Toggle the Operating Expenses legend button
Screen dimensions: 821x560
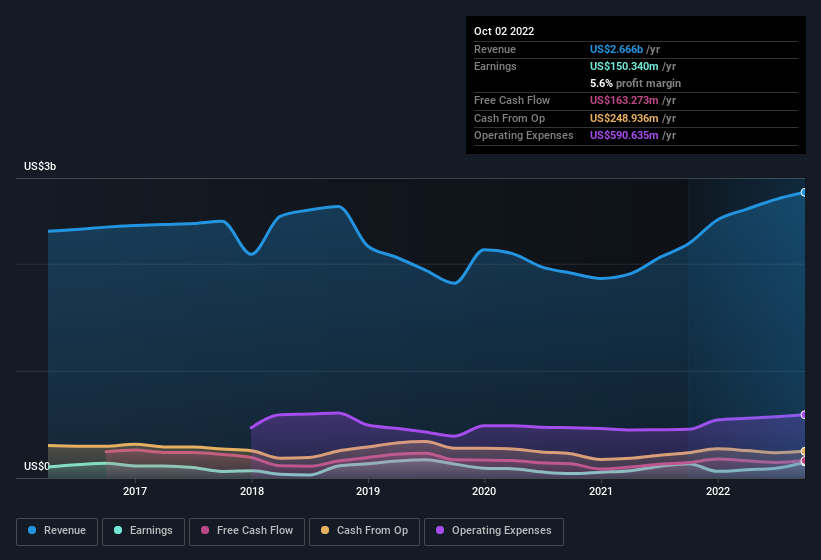pos(493,532)
